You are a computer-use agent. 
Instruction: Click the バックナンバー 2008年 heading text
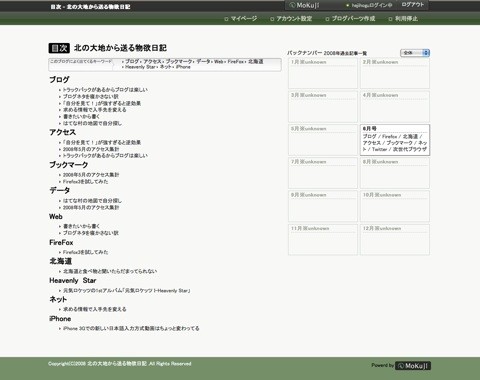[327, 53]
